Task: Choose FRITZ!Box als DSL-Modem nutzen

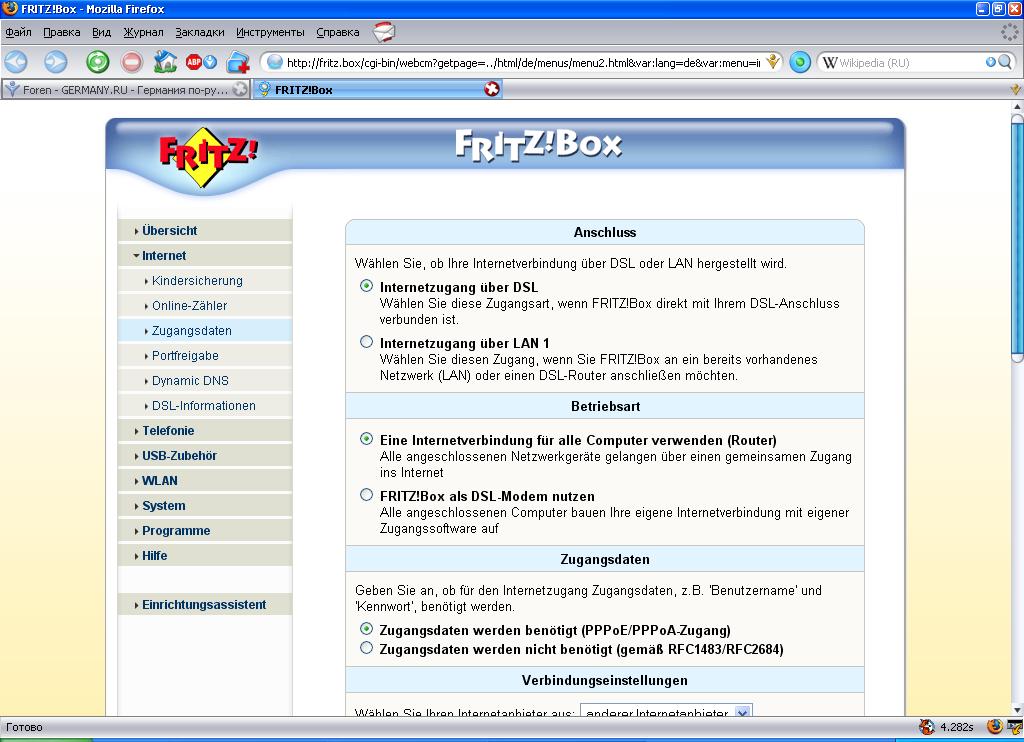Action: pos(366,495)
